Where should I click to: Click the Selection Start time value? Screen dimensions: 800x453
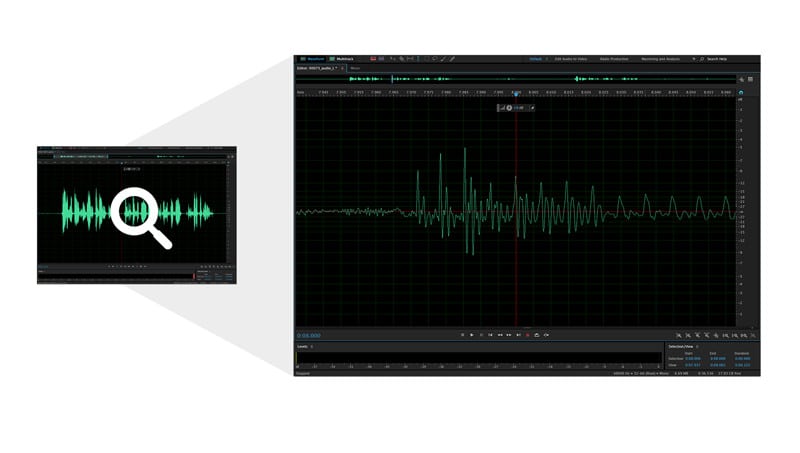pos(692,359)
